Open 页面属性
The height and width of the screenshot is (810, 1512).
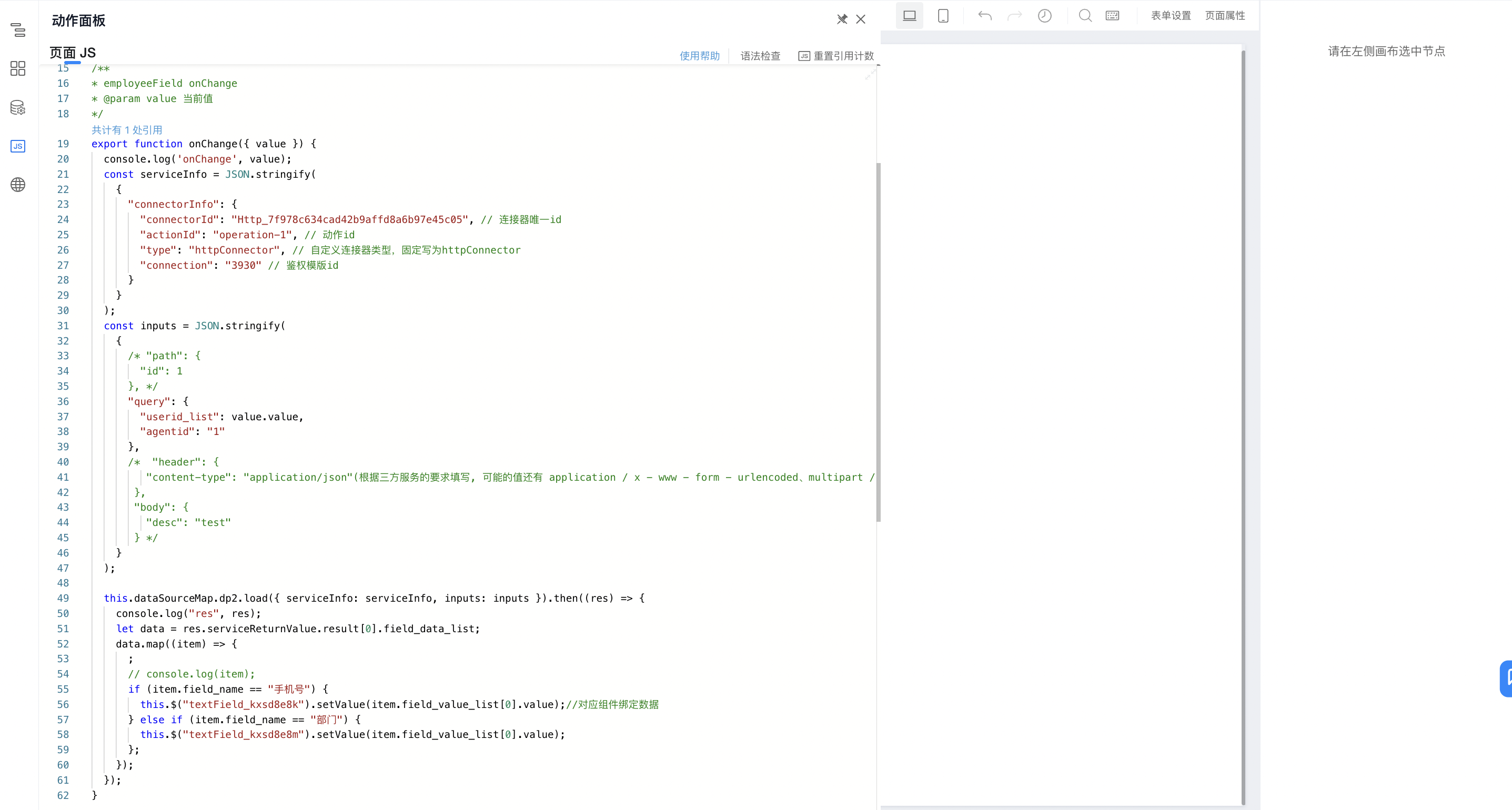coord(1225,16)
